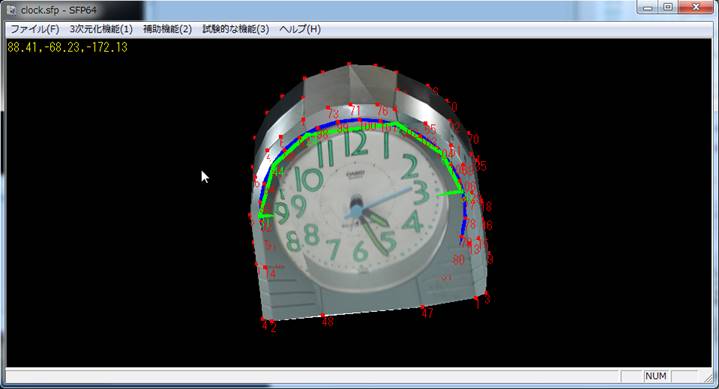
Task: Select red point marker labeled 48
Action: tap(323, 315)
